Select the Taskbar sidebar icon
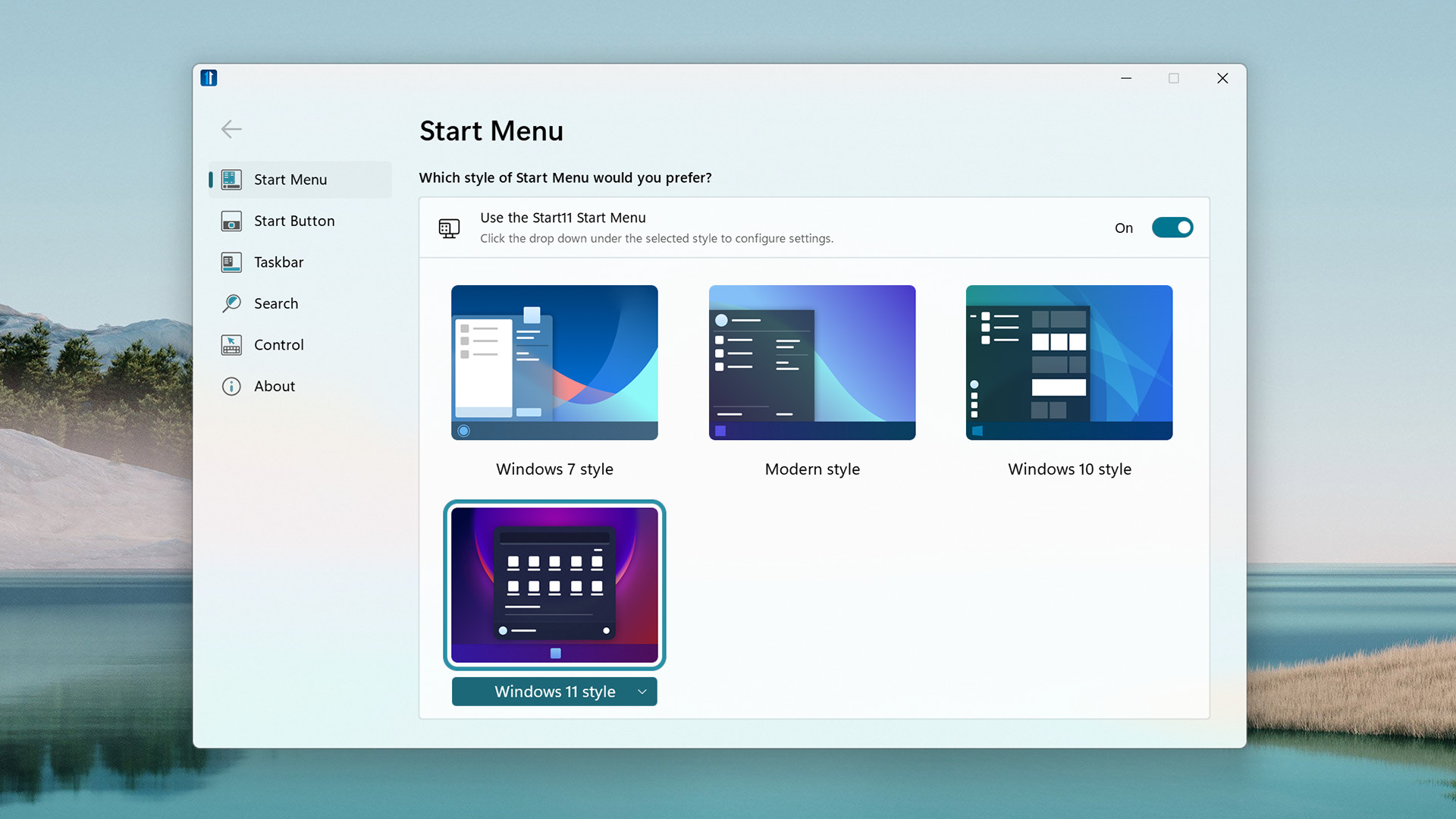The image size is (1456, 819). coord(230,261)
